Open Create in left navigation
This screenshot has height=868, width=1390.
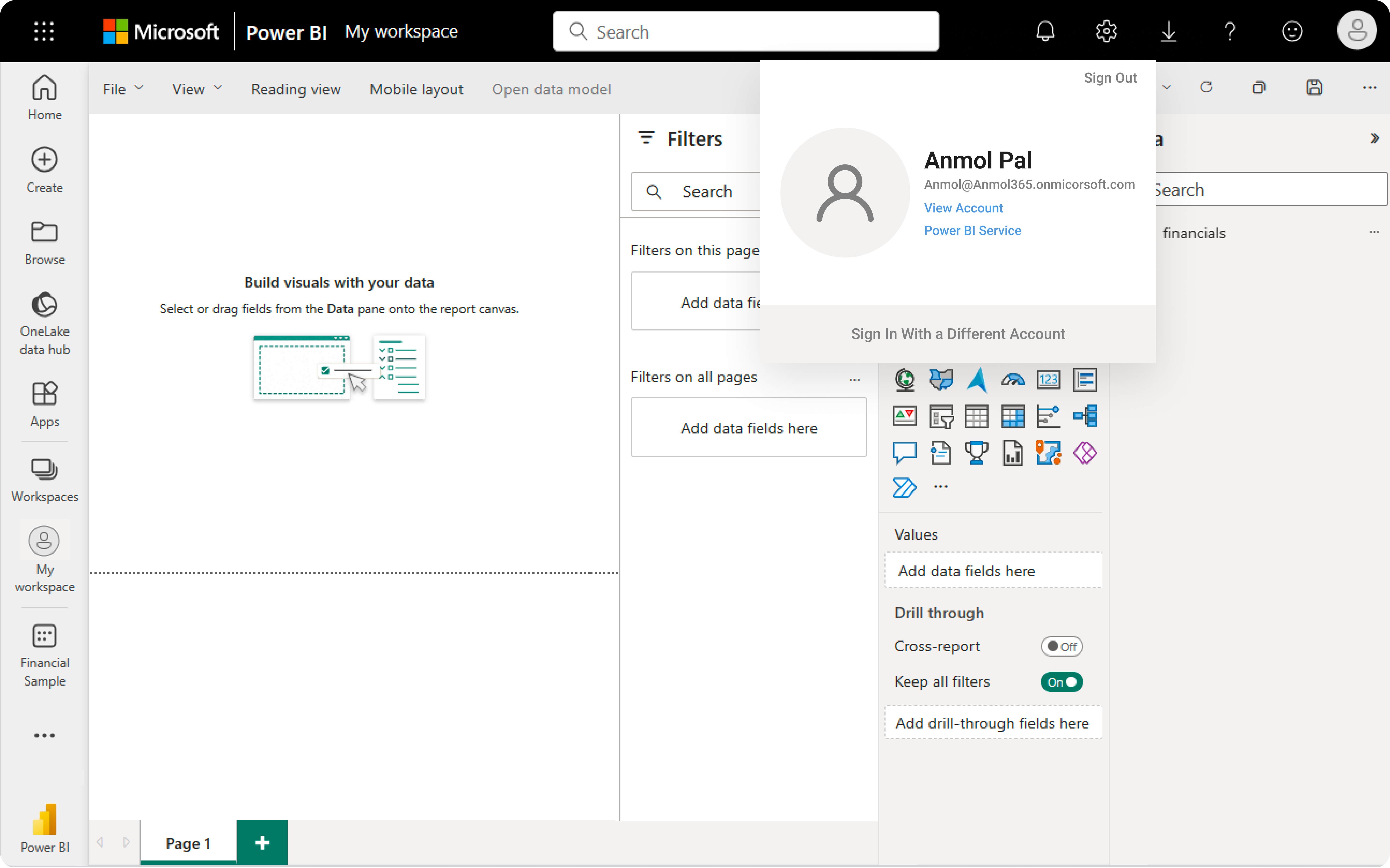(x=44, y=171)
